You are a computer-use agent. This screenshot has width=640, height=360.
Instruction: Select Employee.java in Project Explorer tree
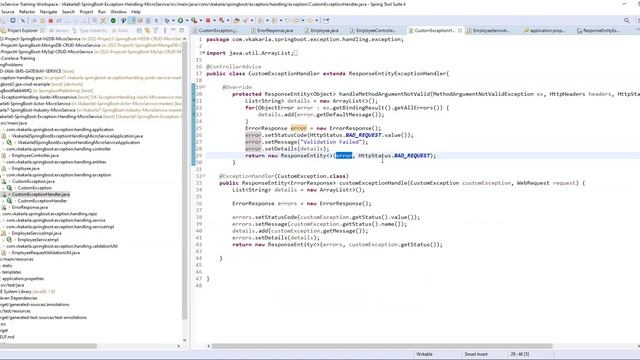point(25,168)
